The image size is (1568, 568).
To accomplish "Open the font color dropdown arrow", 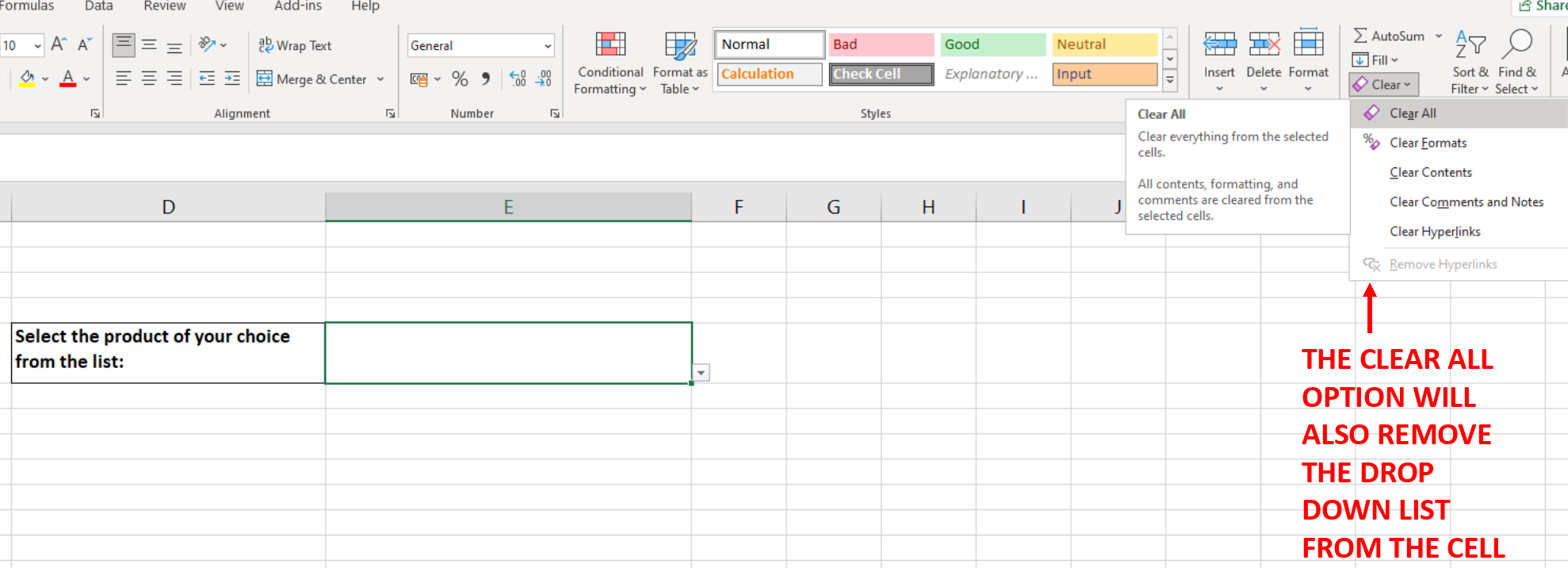I will (86, 79).
